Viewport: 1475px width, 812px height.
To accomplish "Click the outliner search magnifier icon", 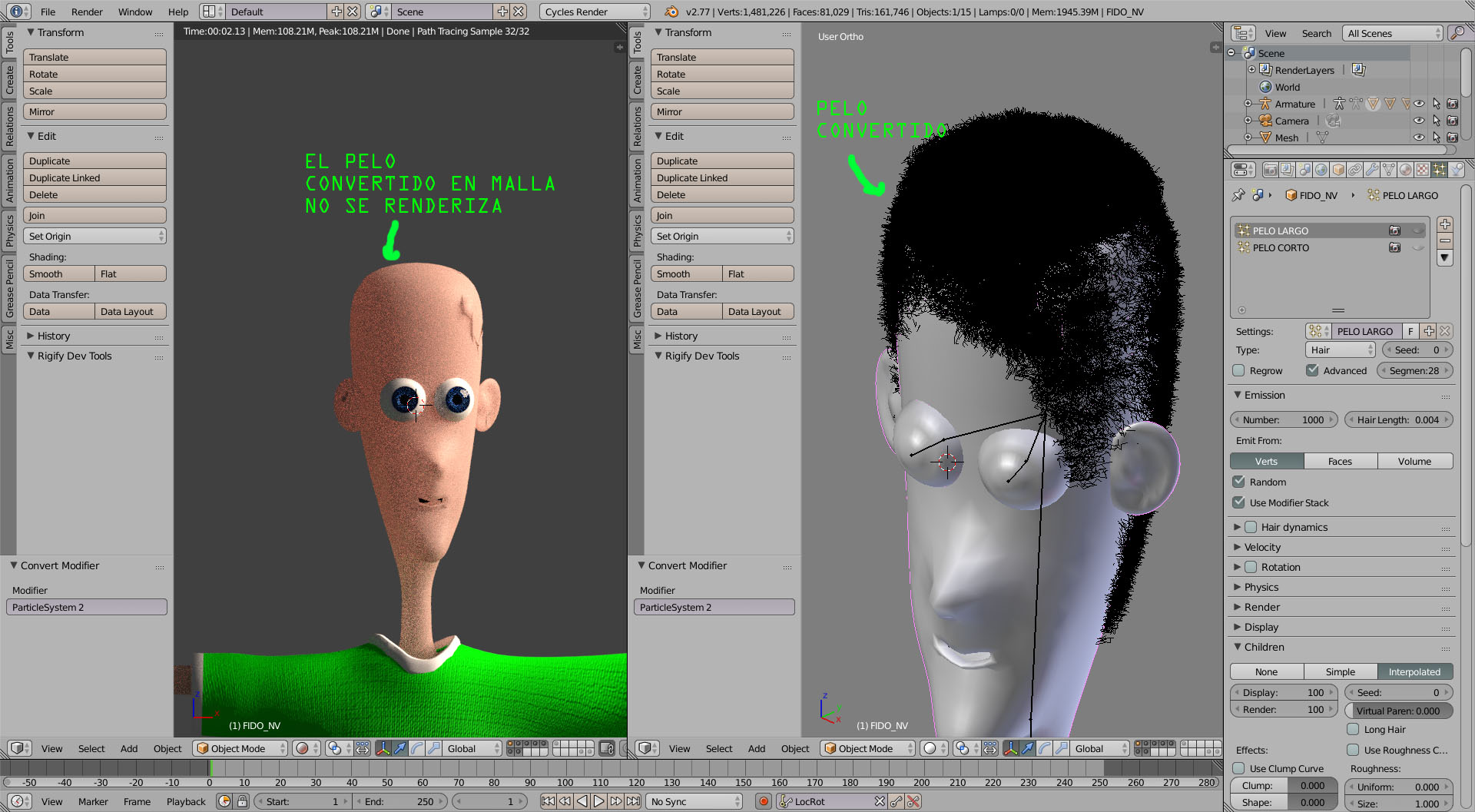I will (x=1456, y=33).
